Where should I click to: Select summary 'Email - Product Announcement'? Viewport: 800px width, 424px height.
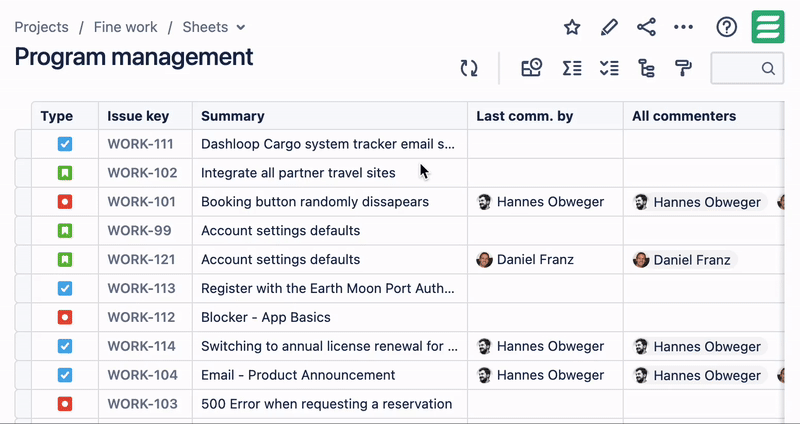(x=298, y=376)
